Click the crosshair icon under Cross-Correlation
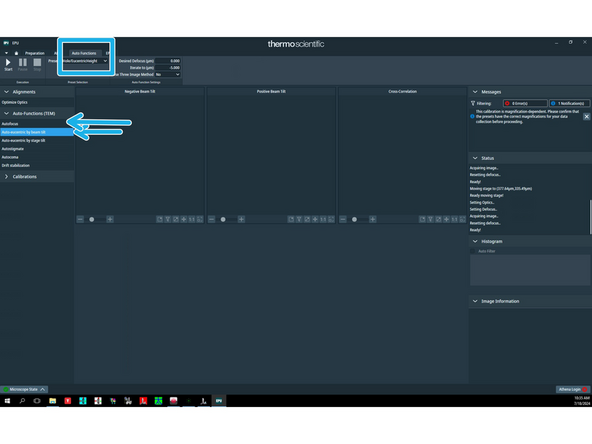Viewport: 592px width, 444px height. tap(447, 219)
